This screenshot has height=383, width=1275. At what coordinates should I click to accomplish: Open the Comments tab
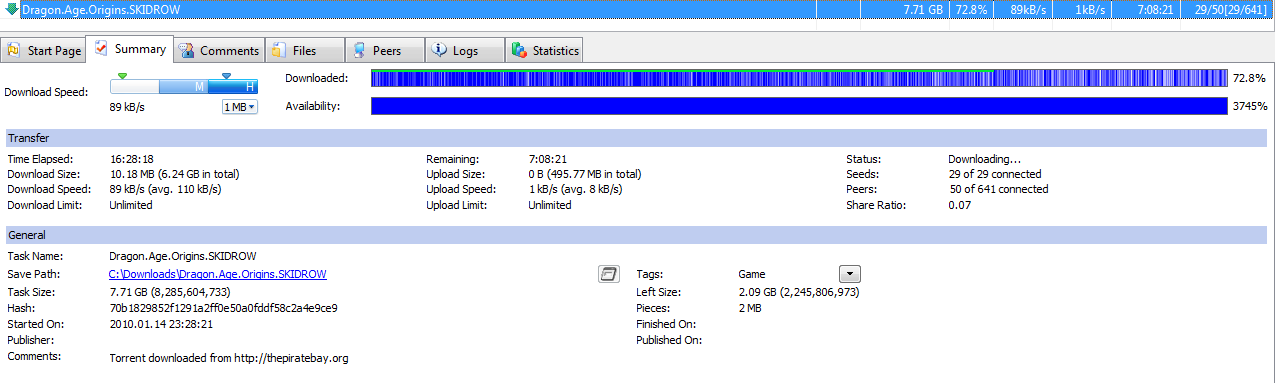[x=219, y=50]
